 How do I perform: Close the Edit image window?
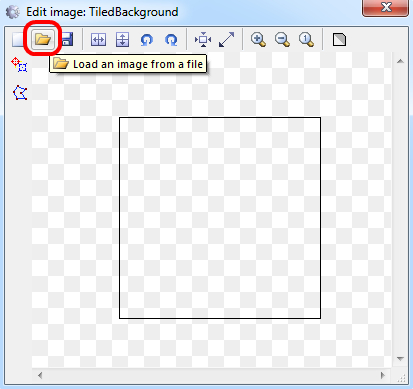[x=385, y=7]
